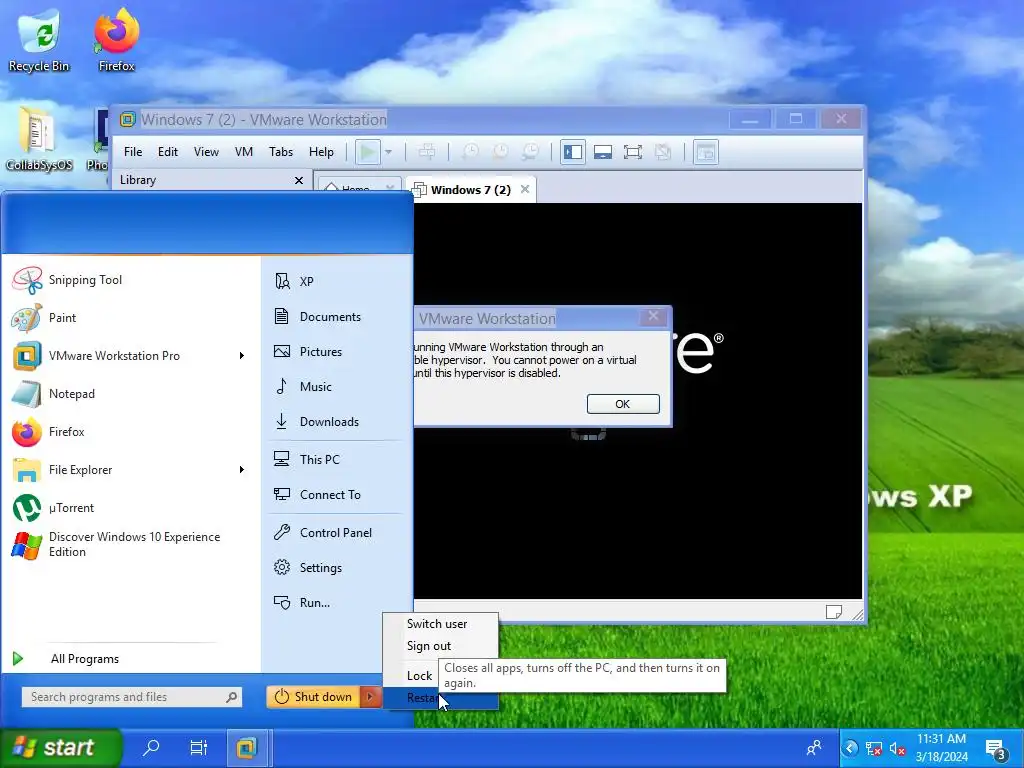Screen dimensions: 1024x768
Task: Open snapshot manager toolbar icon
Action: [x=531, y=152]
